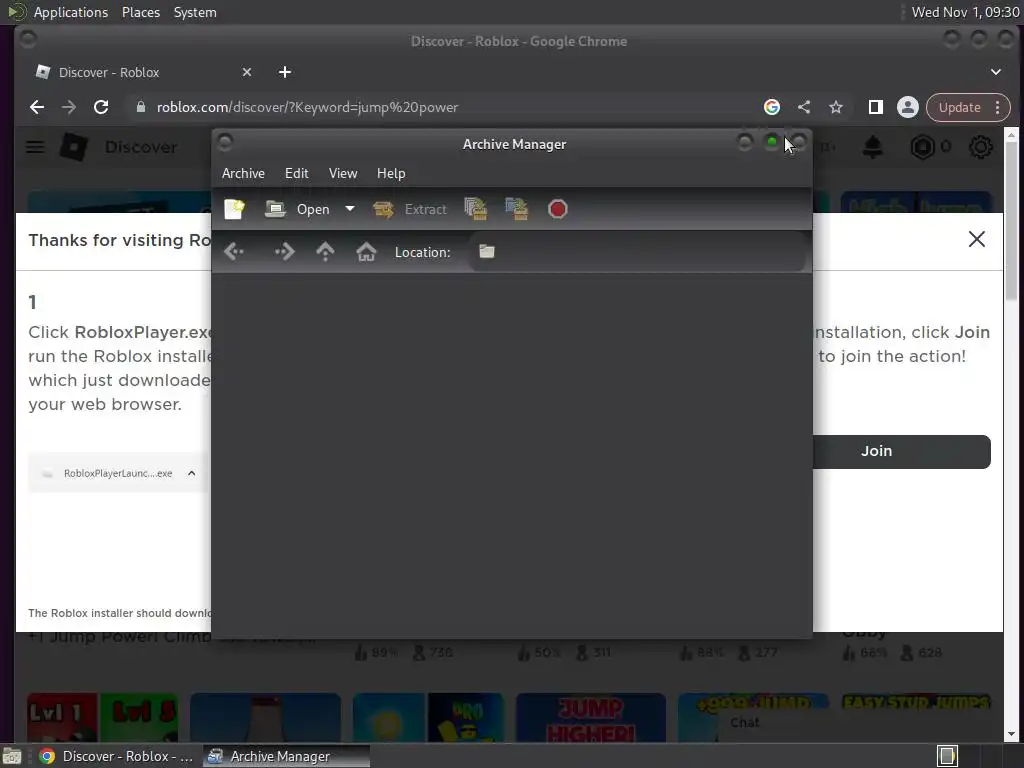Click the padlock site info icon

(x=140, y=107)
